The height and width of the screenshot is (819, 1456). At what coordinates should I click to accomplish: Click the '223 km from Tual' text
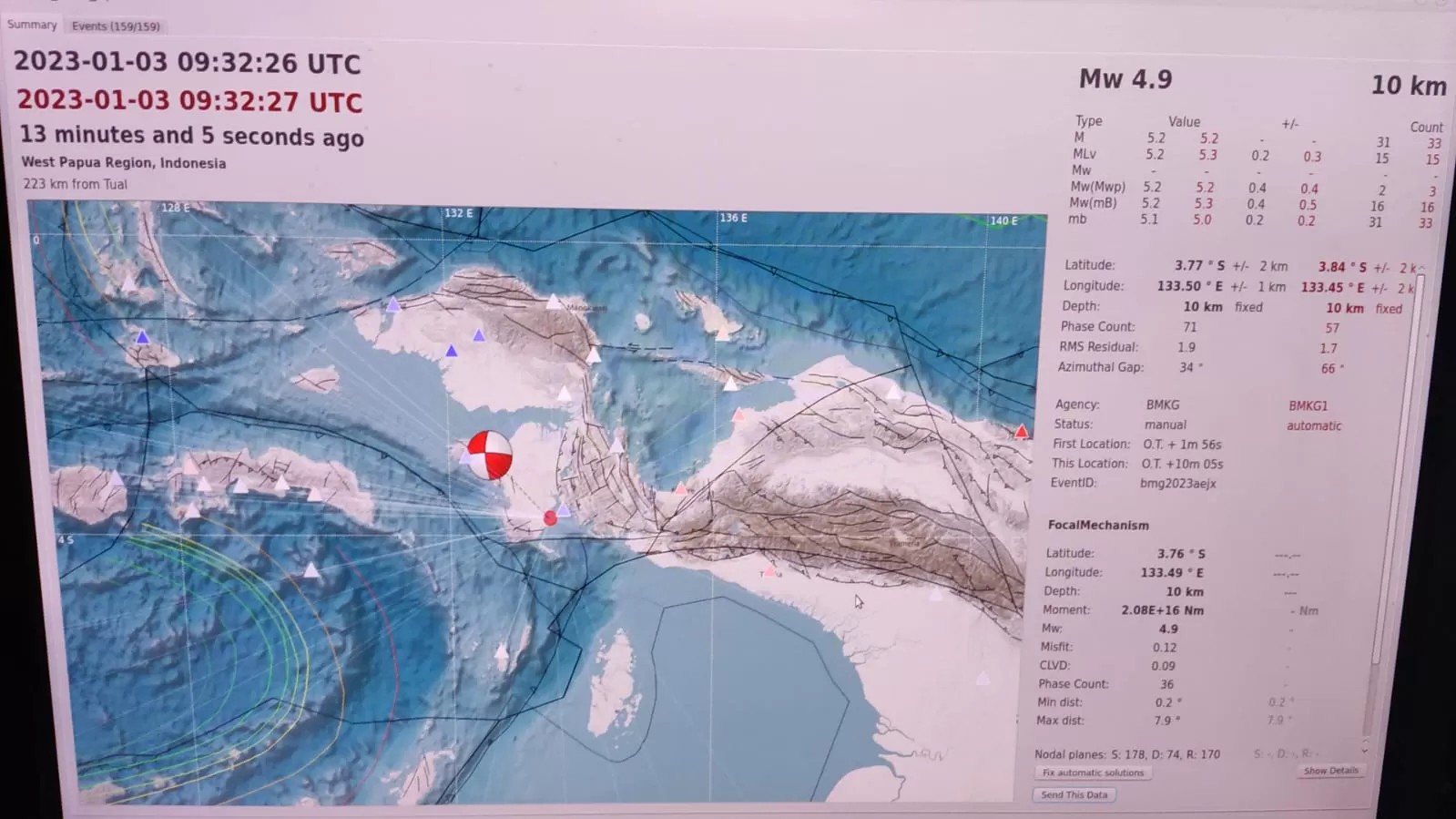[76, 184]
